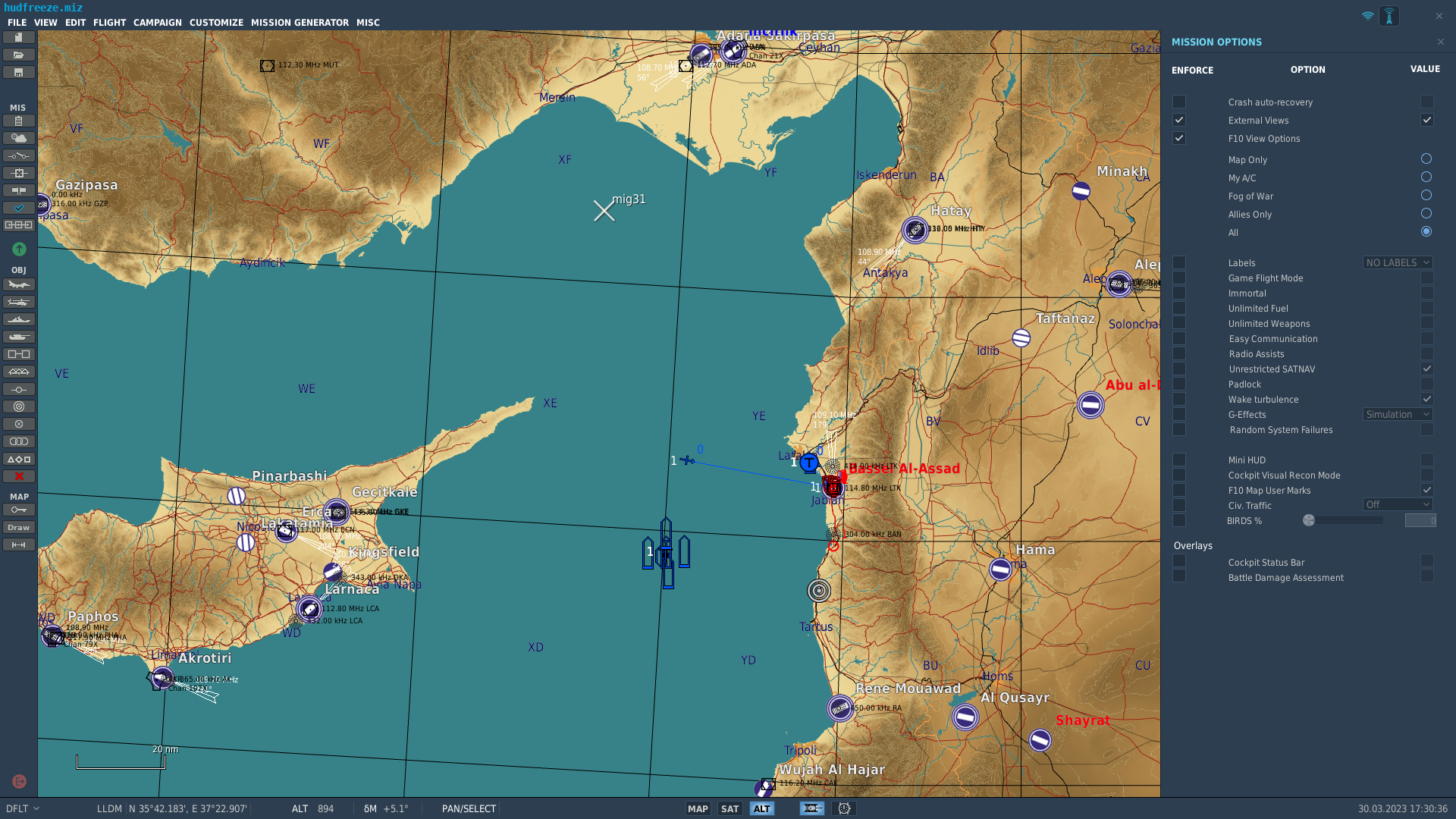Uncheck the Wake turbulence value checkbox
Screen dimensions: 1456x819
[x=1427, y=399]
